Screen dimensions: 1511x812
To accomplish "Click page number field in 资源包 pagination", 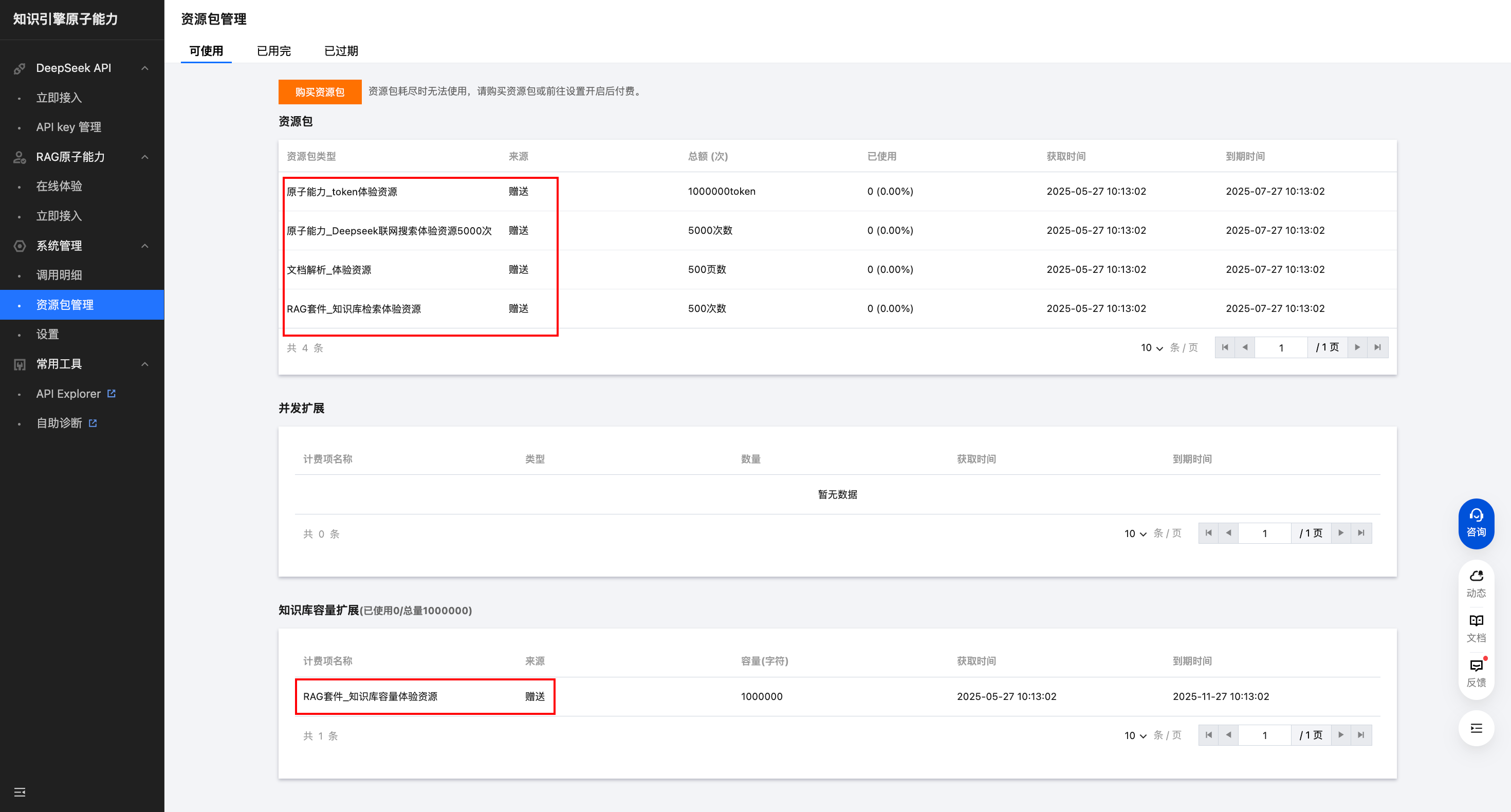I will [1281, 347].
